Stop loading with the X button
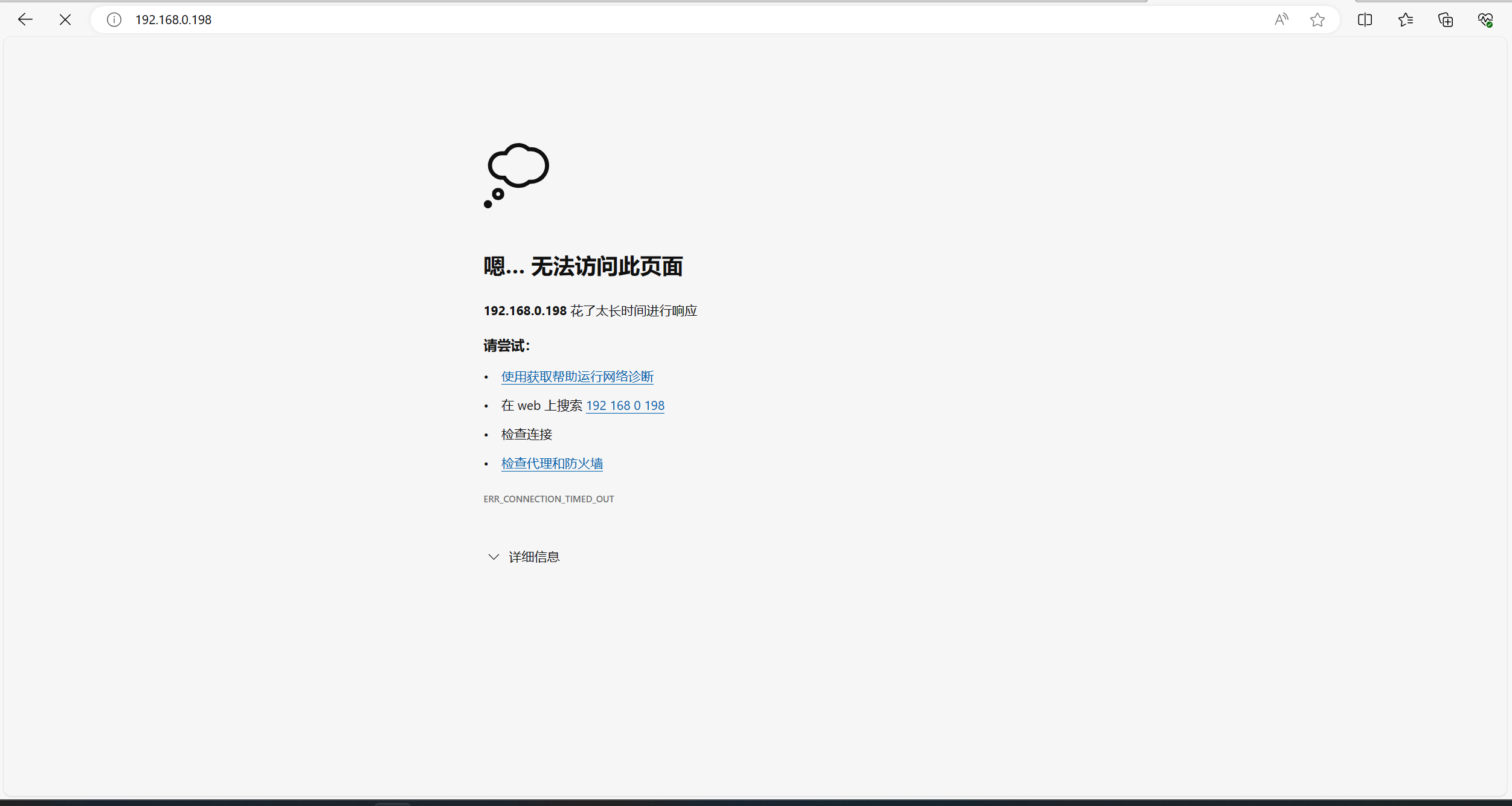Viewport: 1512px width, 806px height. click(65, 20)
